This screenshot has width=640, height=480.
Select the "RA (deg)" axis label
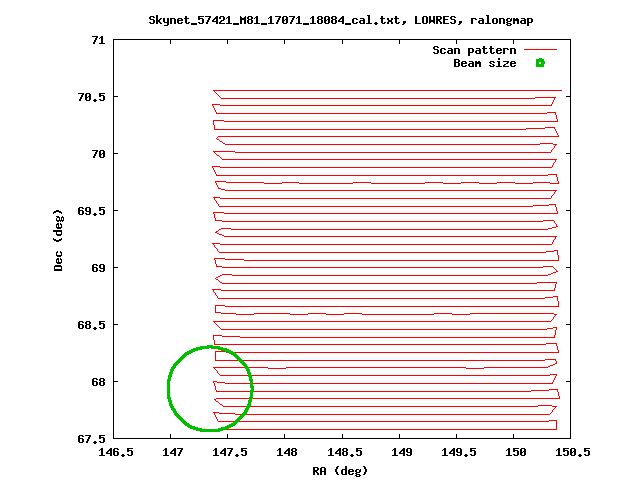coord(340,471)
